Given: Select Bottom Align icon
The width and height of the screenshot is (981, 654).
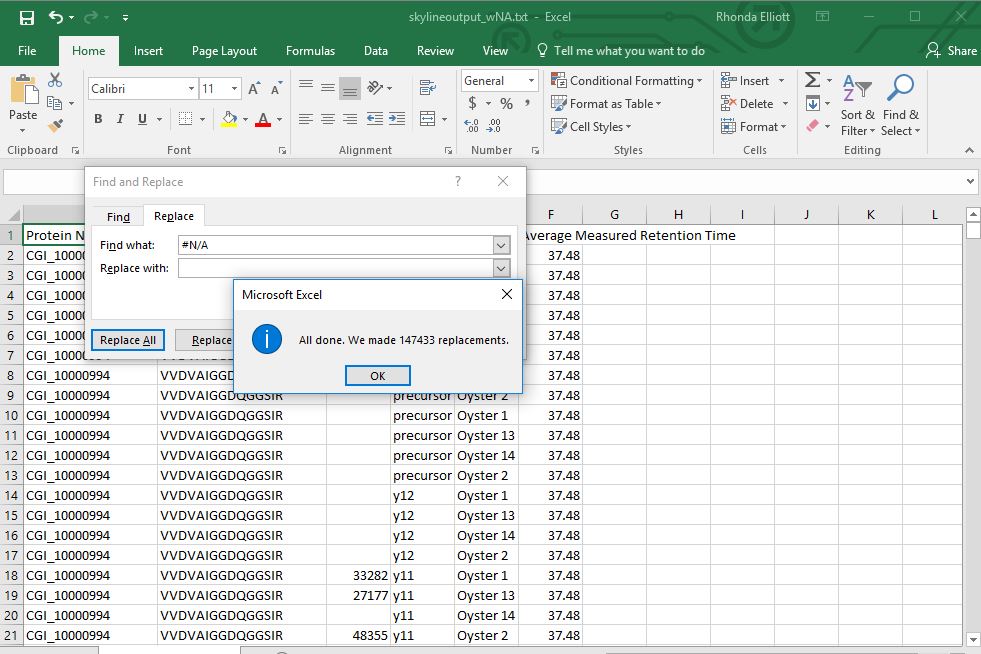Looking at the screenshot, I should tap(350, 88).
